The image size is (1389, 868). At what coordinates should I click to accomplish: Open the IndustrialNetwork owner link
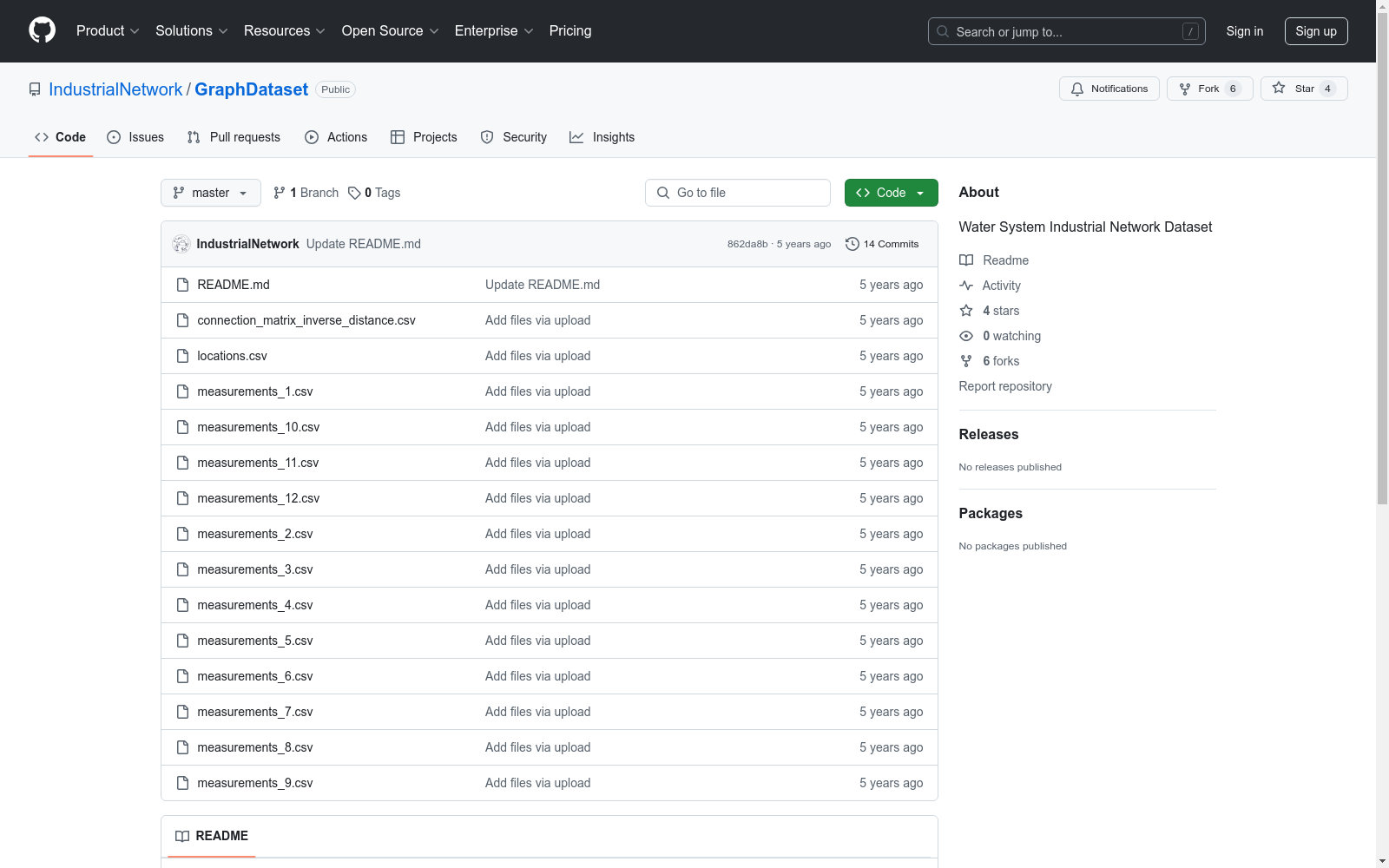tap(115, 89)
